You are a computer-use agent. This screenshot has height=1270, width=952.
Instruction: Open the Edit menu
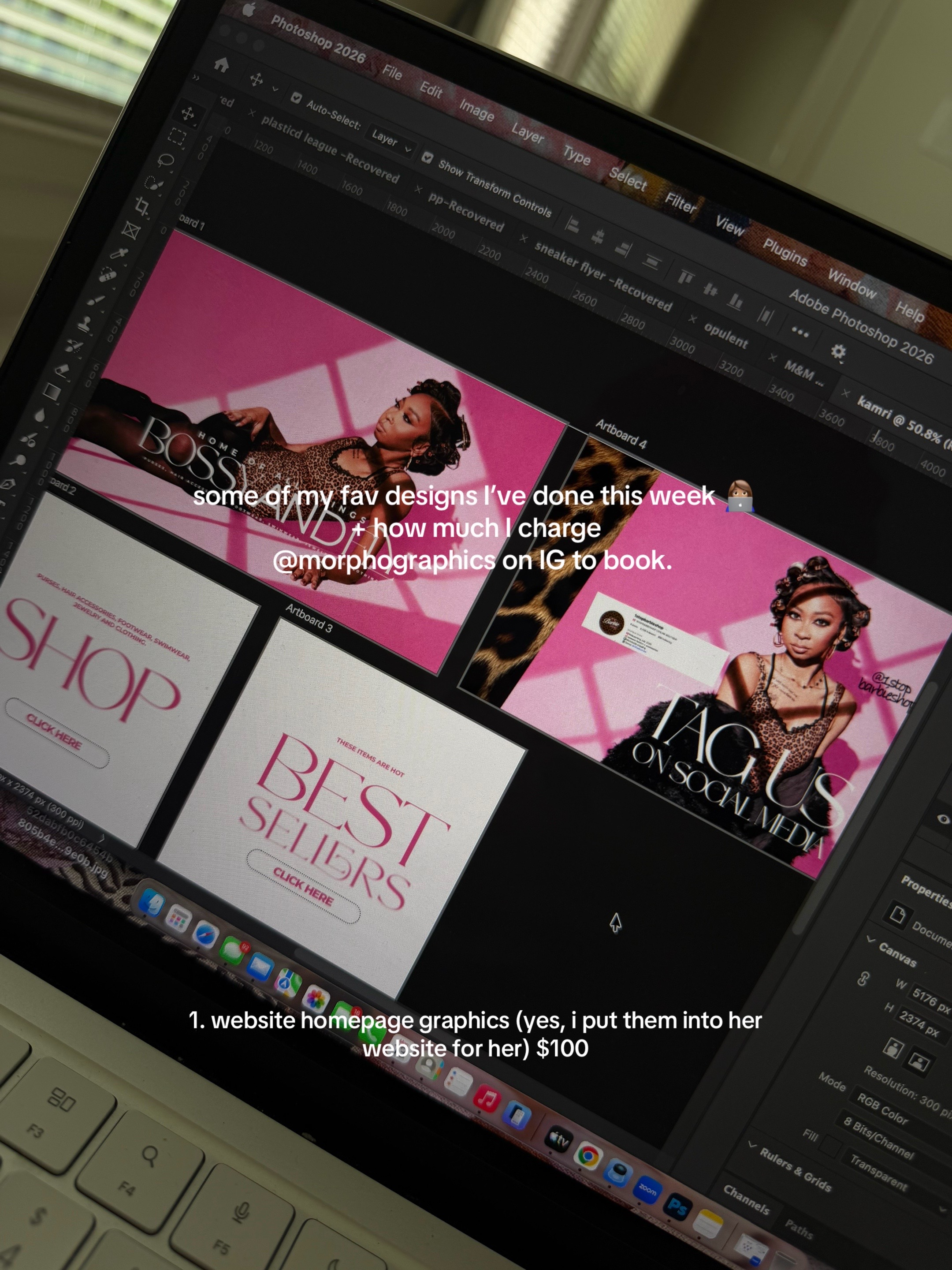click(x=430, y=90)
